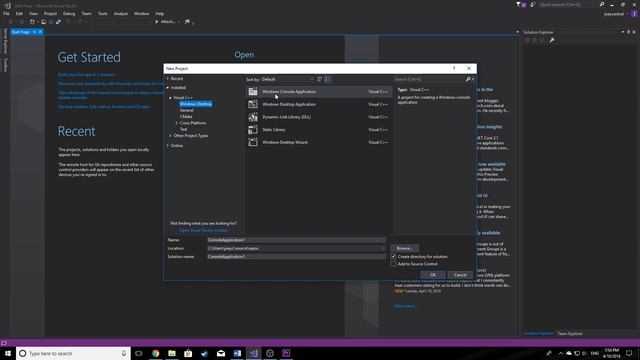Click the feedback icon in title bar
Screen dimensions: 640x360
[533, 4]
